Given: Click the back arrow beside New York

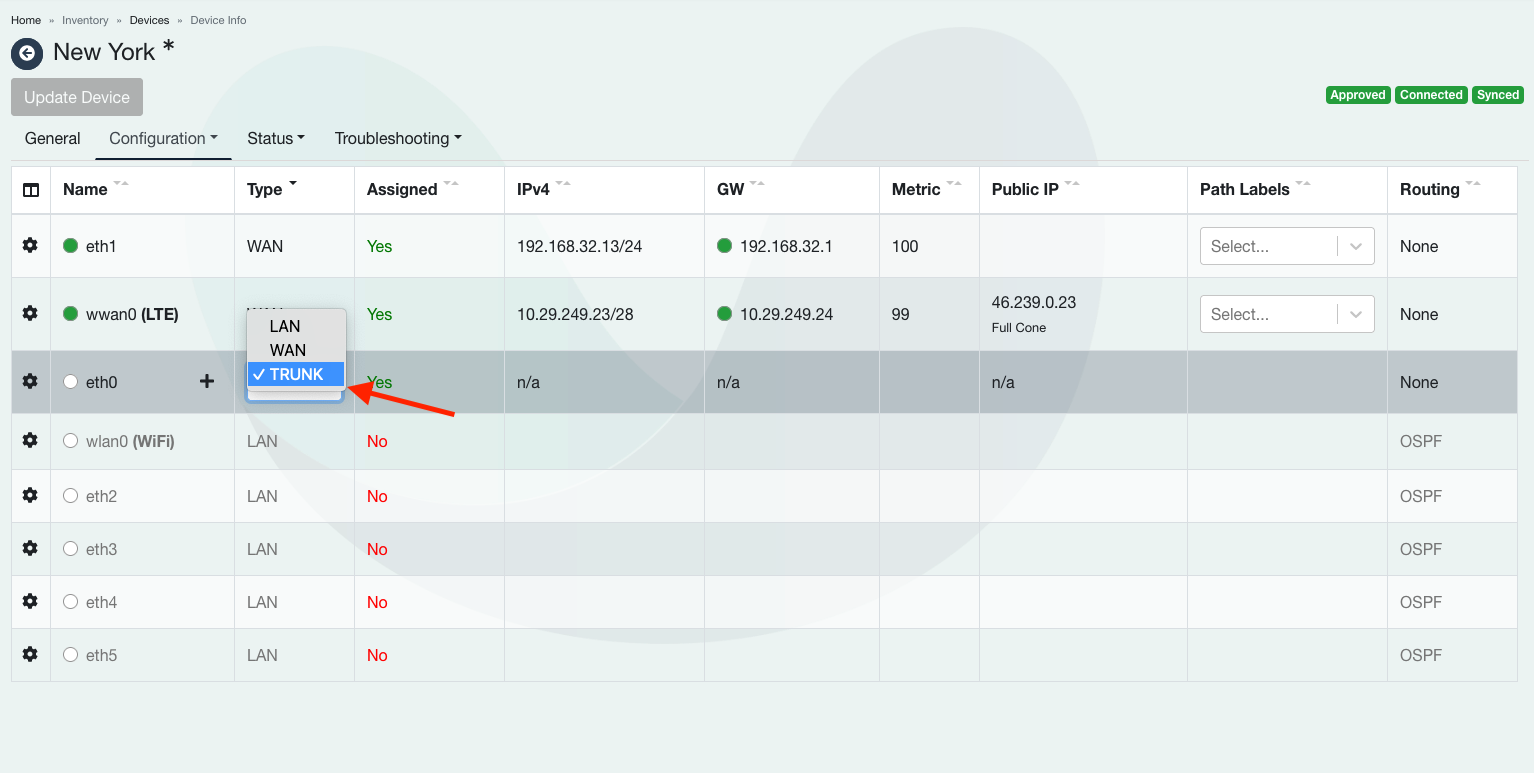Looking at the screenshot, I should (x=27, y=53).
